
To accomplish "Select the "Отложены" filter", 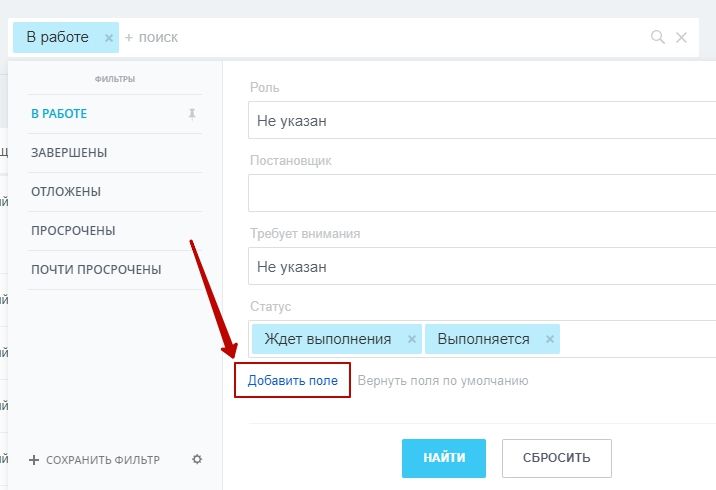I will pyautogui.click(x=66, y=192).
